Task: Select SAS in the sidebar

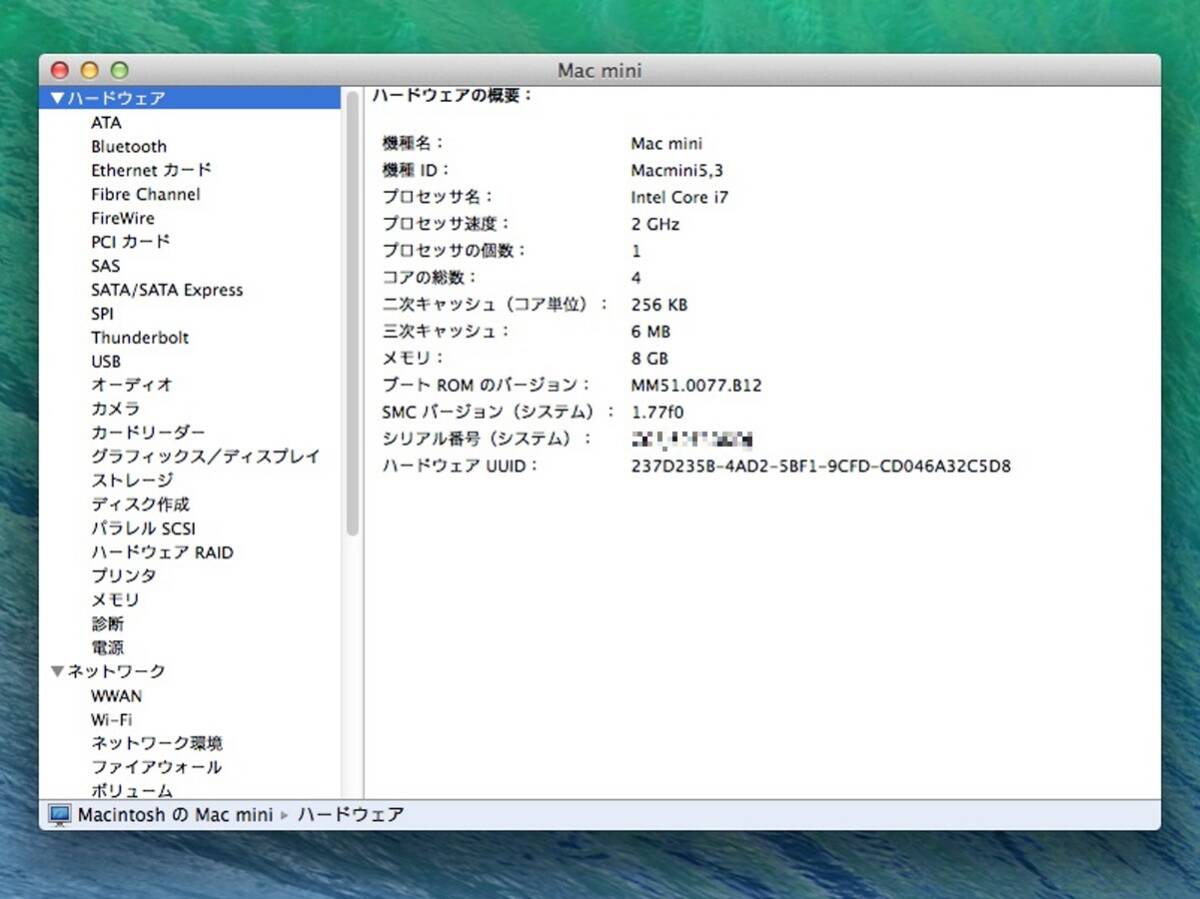Action: click(105, 266)
